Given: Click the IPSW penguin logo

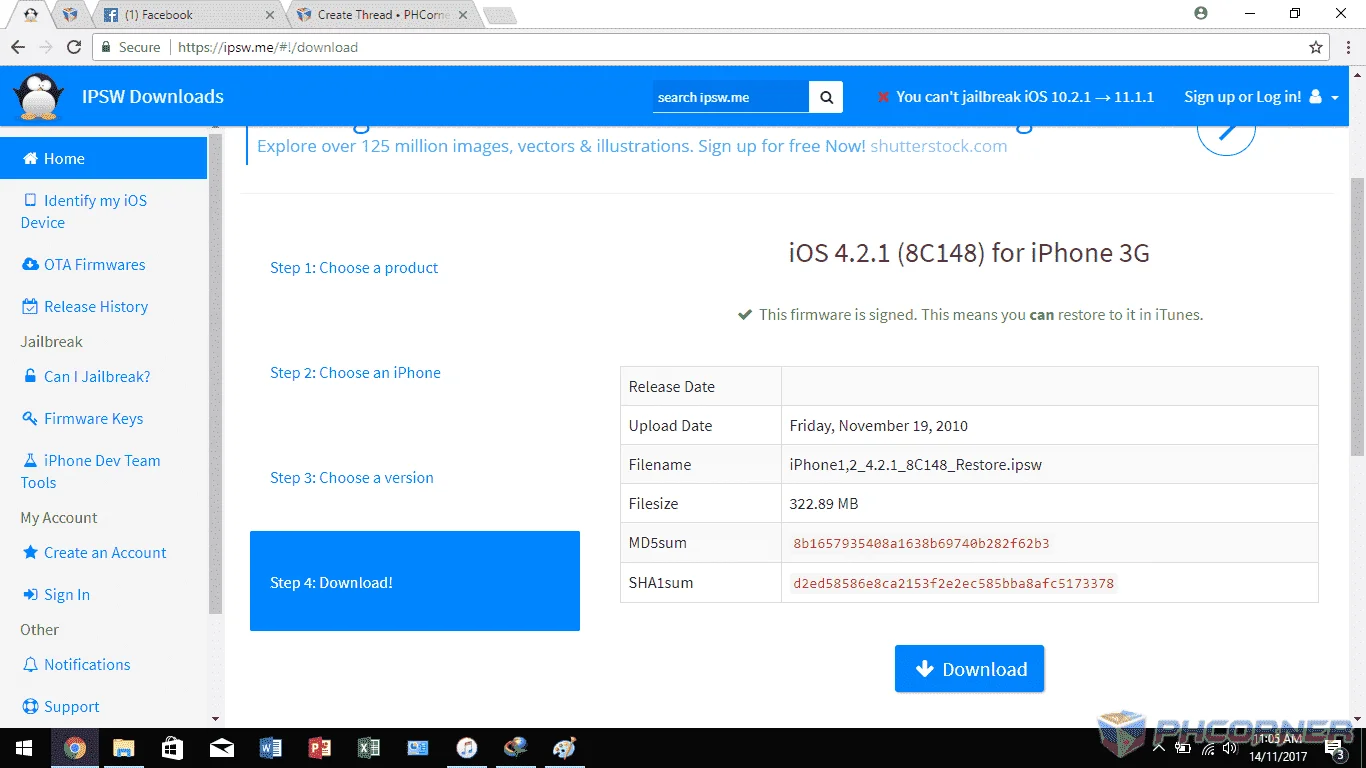Looking at the screenshot, I should [x=38, y=97].
